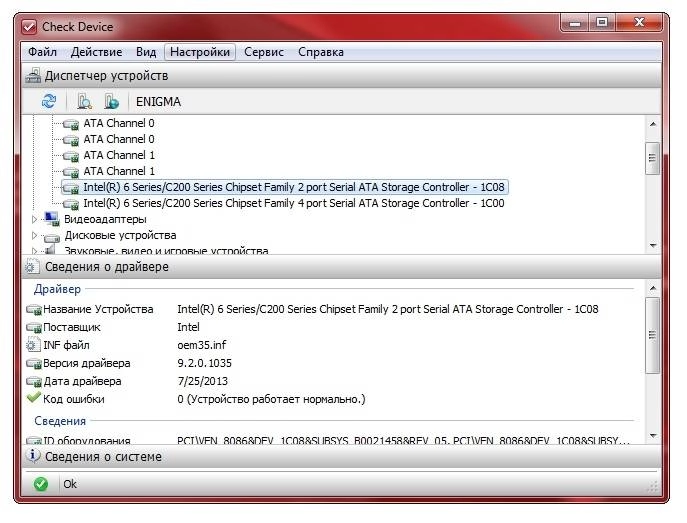The height and width of the screenshot is (523, 687).
Task: Collapse the Диспетчер устройств panel header
Action: tap(342, 76)
